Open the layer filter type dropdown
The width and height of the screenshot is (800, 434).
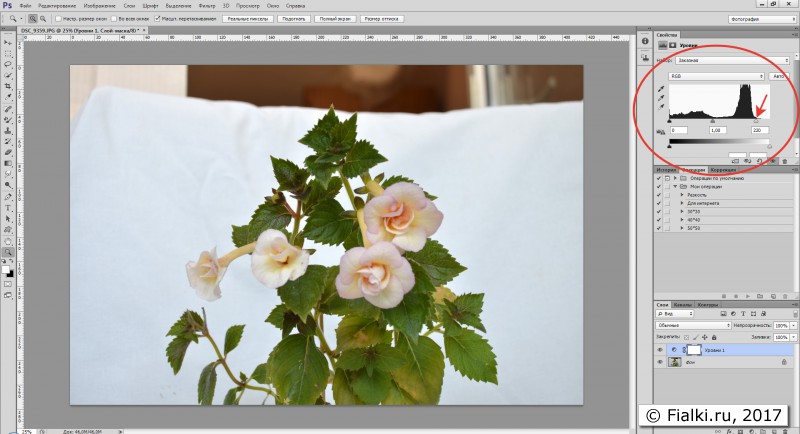(x=675, y=314)
